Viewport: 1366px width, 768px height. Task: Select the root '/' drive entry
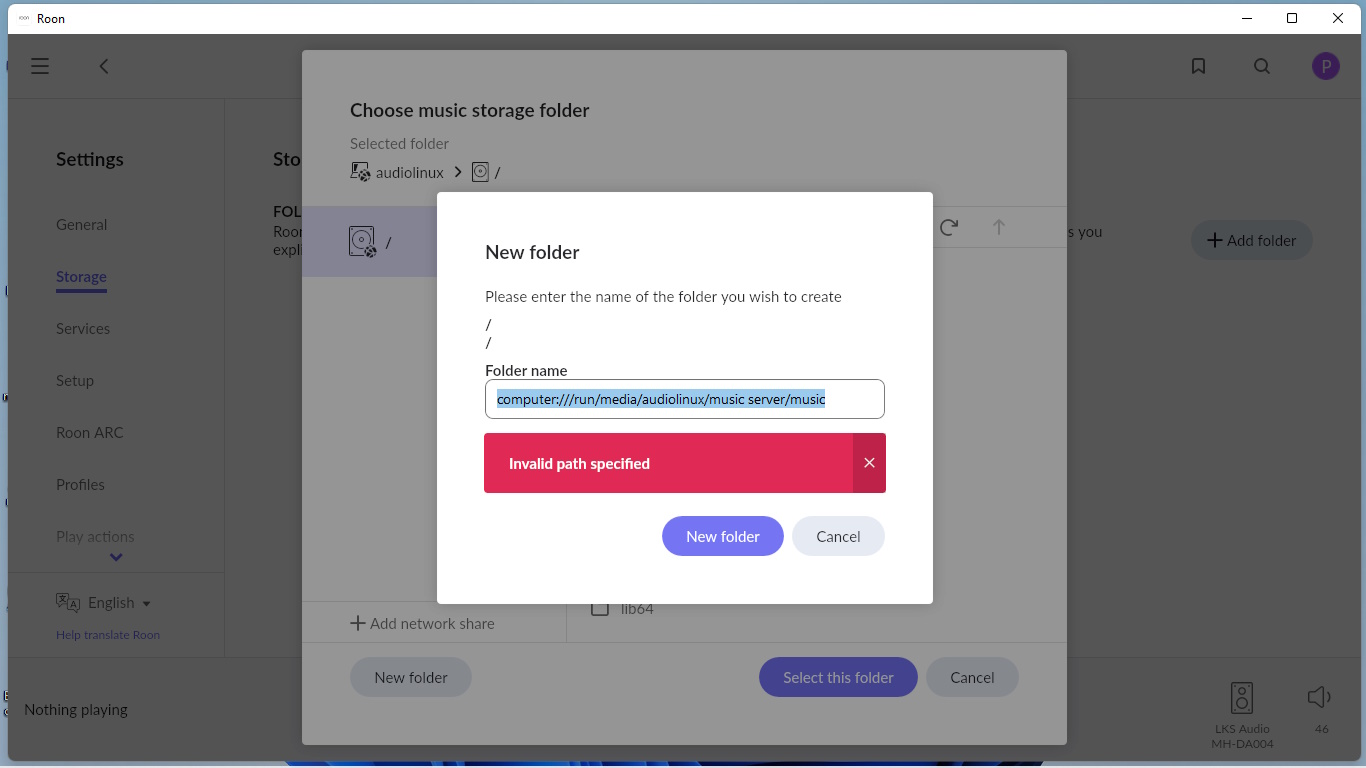370,242
